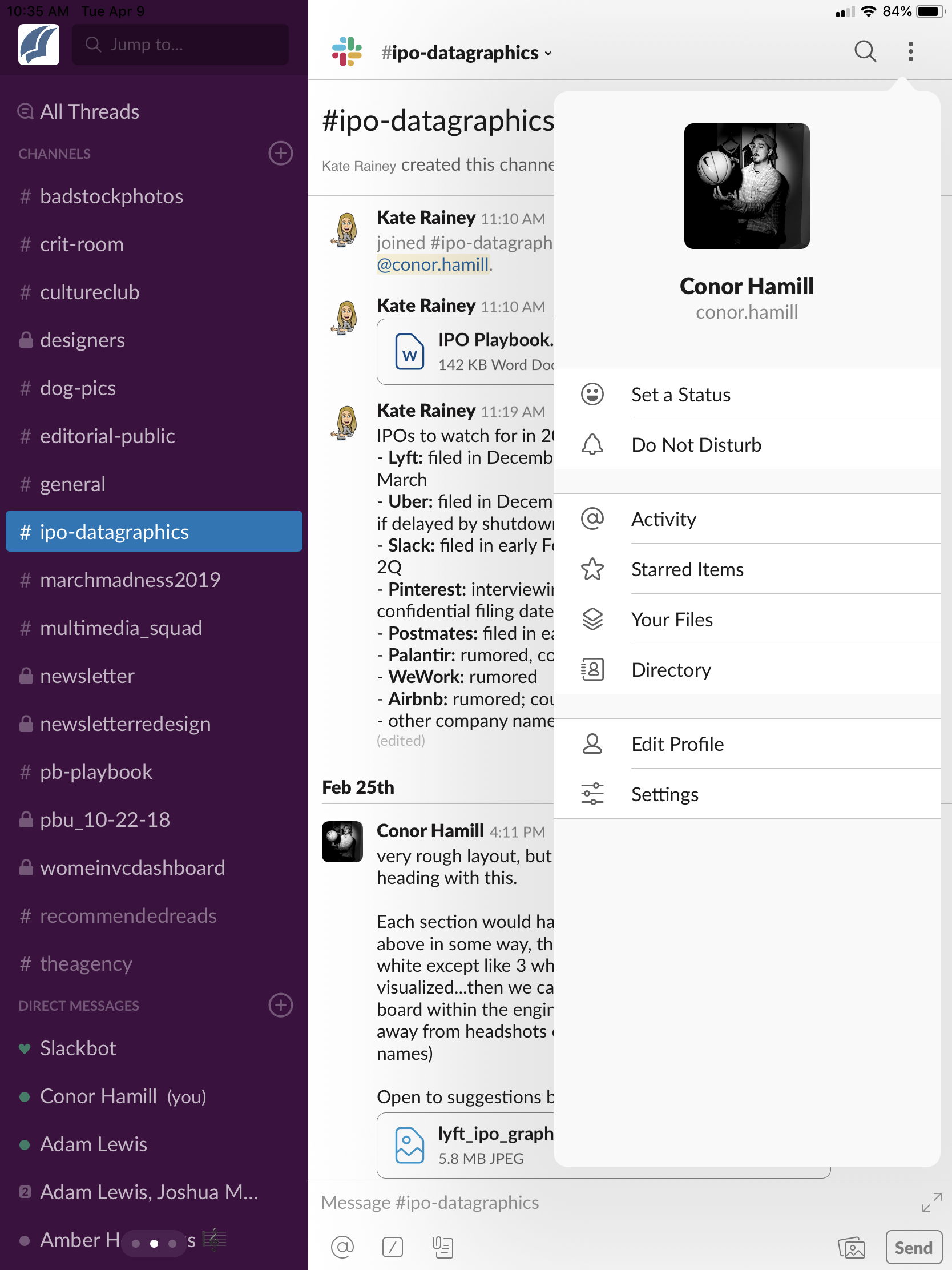Screen dimensions: 952x1270
Task: Open Settings from the profile menu
Action: click(x=747, y=794)
